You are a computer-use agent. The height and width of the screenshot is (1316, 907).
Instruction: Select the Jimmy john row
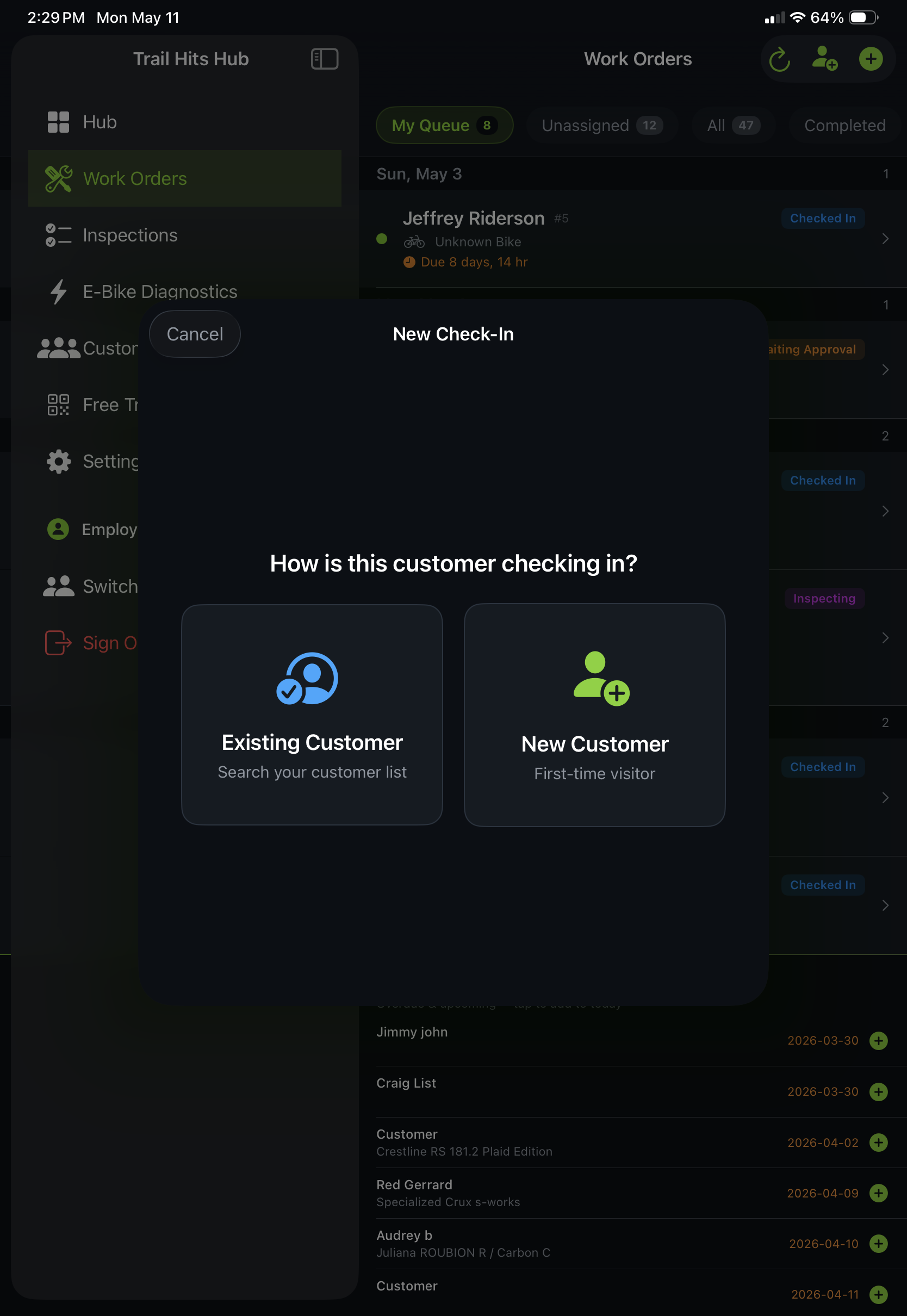point(632,1040)
